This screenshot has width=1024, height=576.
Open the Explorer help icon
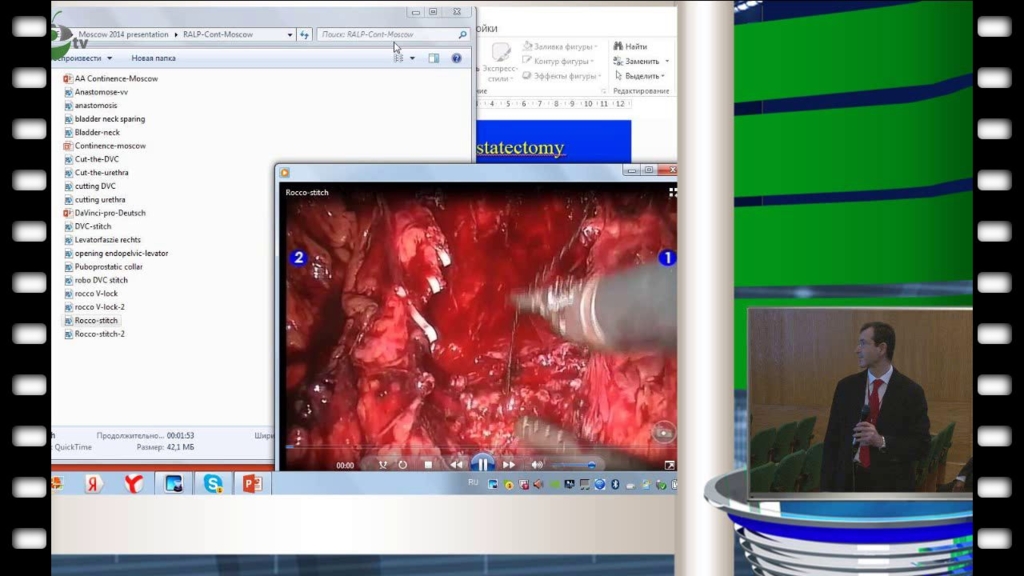pos(457,58)
